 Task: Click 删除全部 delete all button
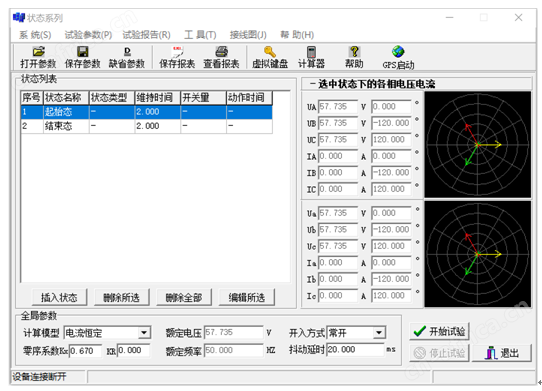tap(184, 297)
